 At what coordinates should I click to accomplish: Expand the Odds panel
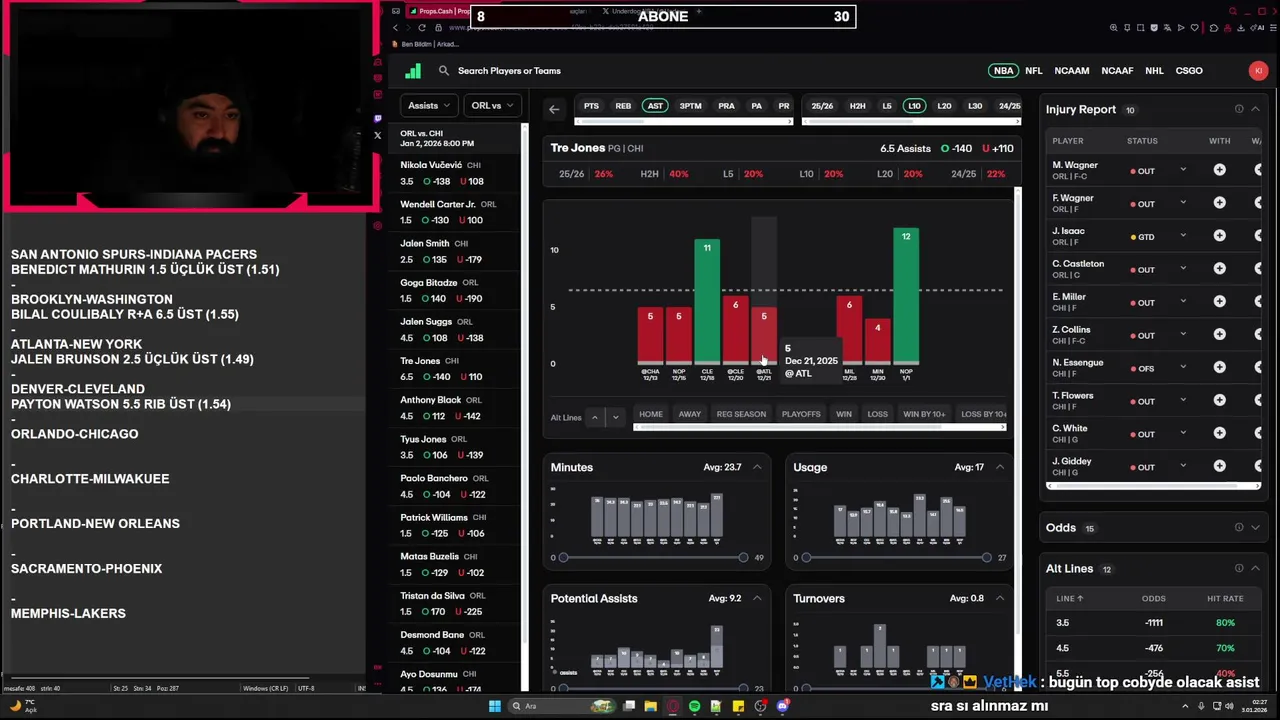[1255, 527]
